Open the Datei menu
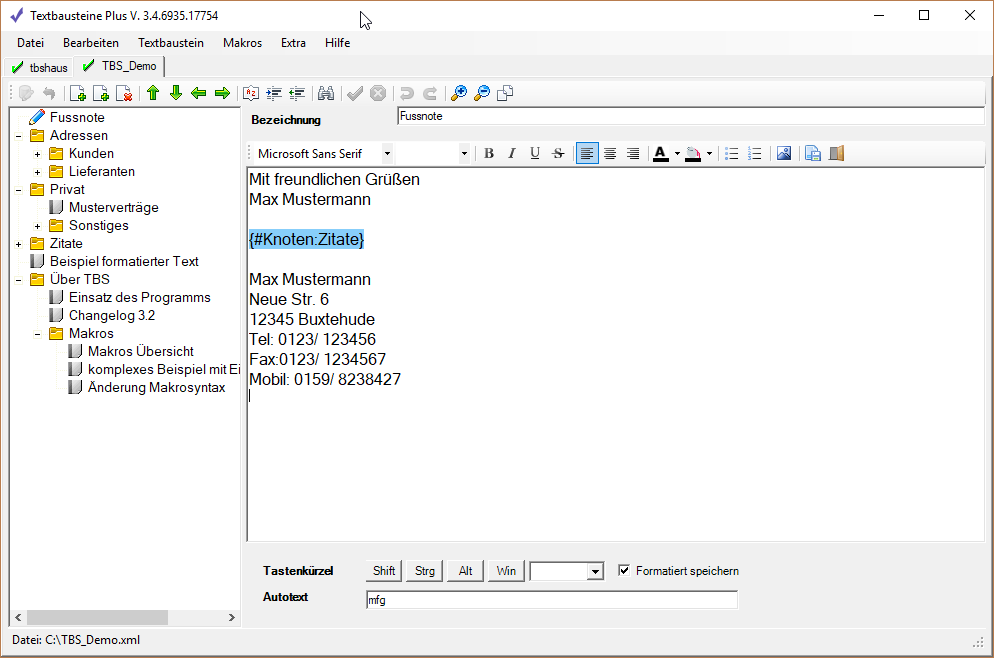994x658 pixels. click(x=30, y=43)
